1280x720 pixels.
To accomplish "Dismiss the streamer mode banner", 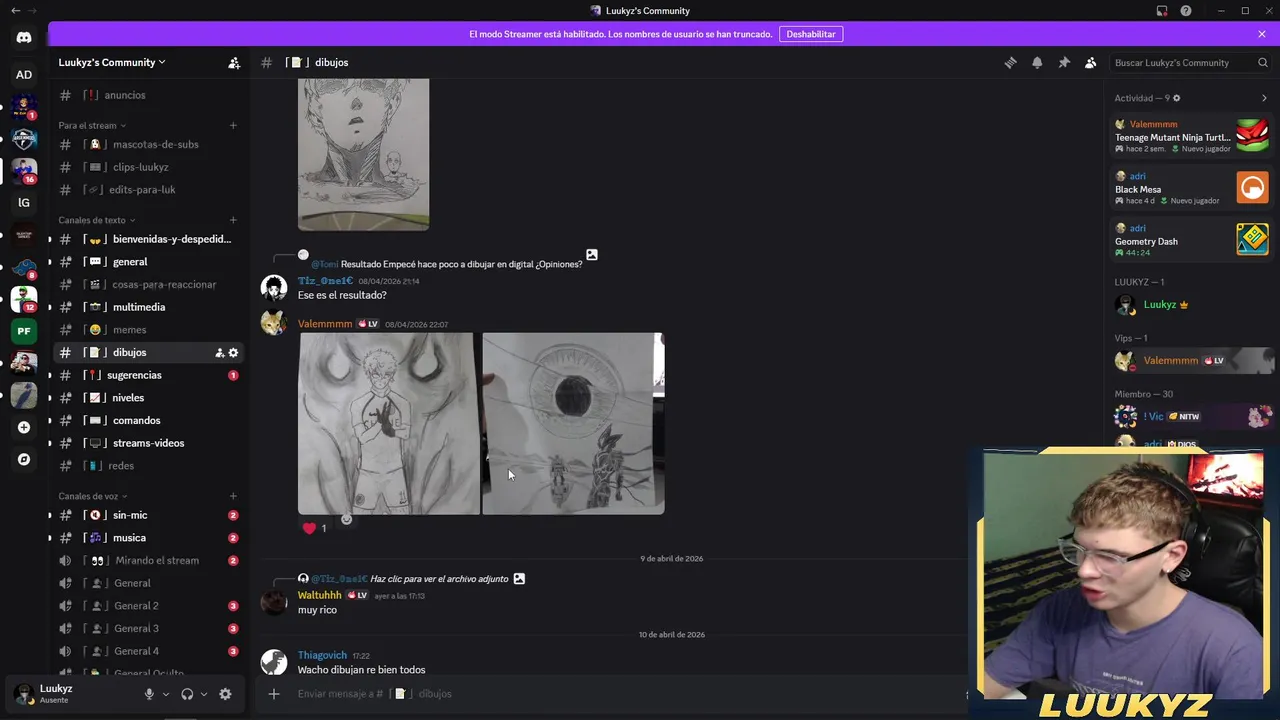I will (x=1262, y=34).
